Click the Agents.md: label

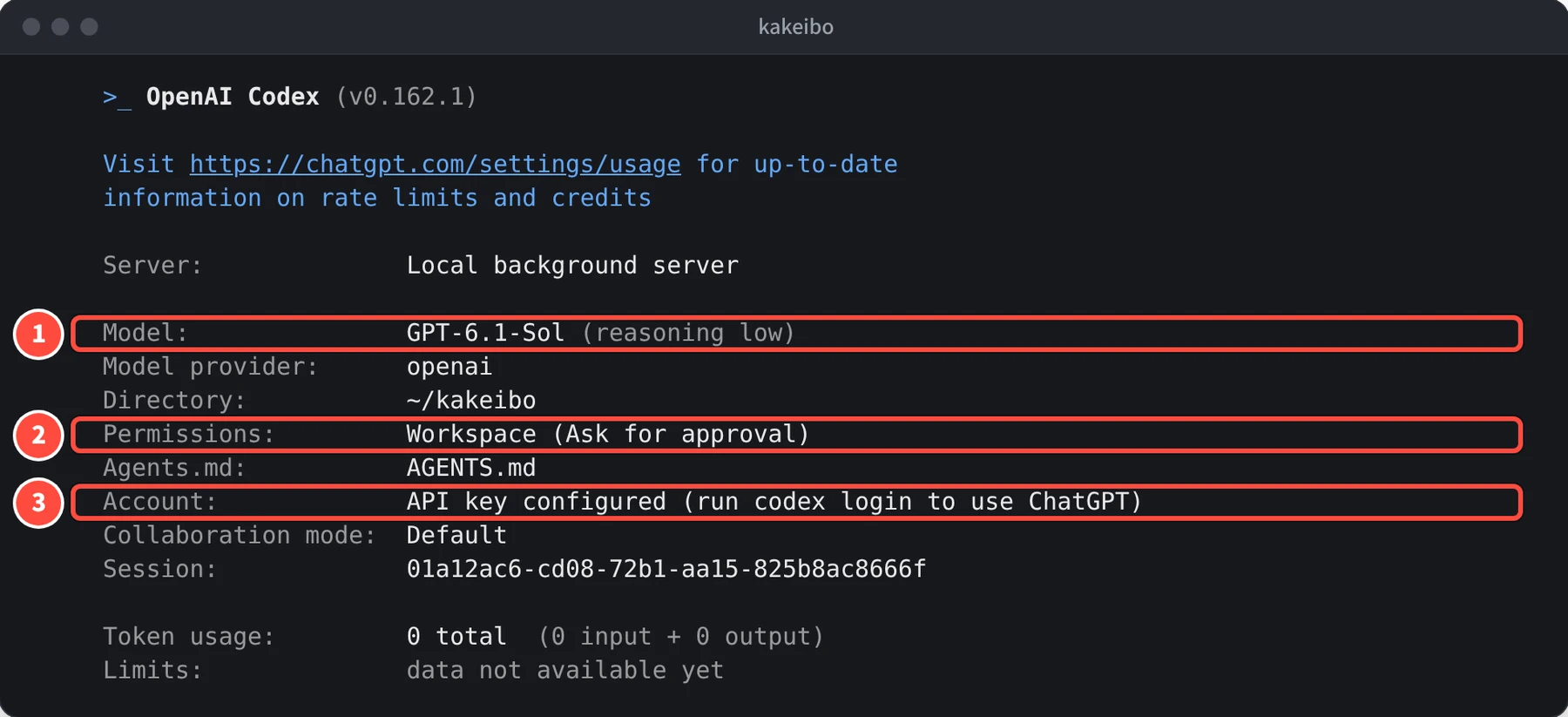tap(174, 468)
